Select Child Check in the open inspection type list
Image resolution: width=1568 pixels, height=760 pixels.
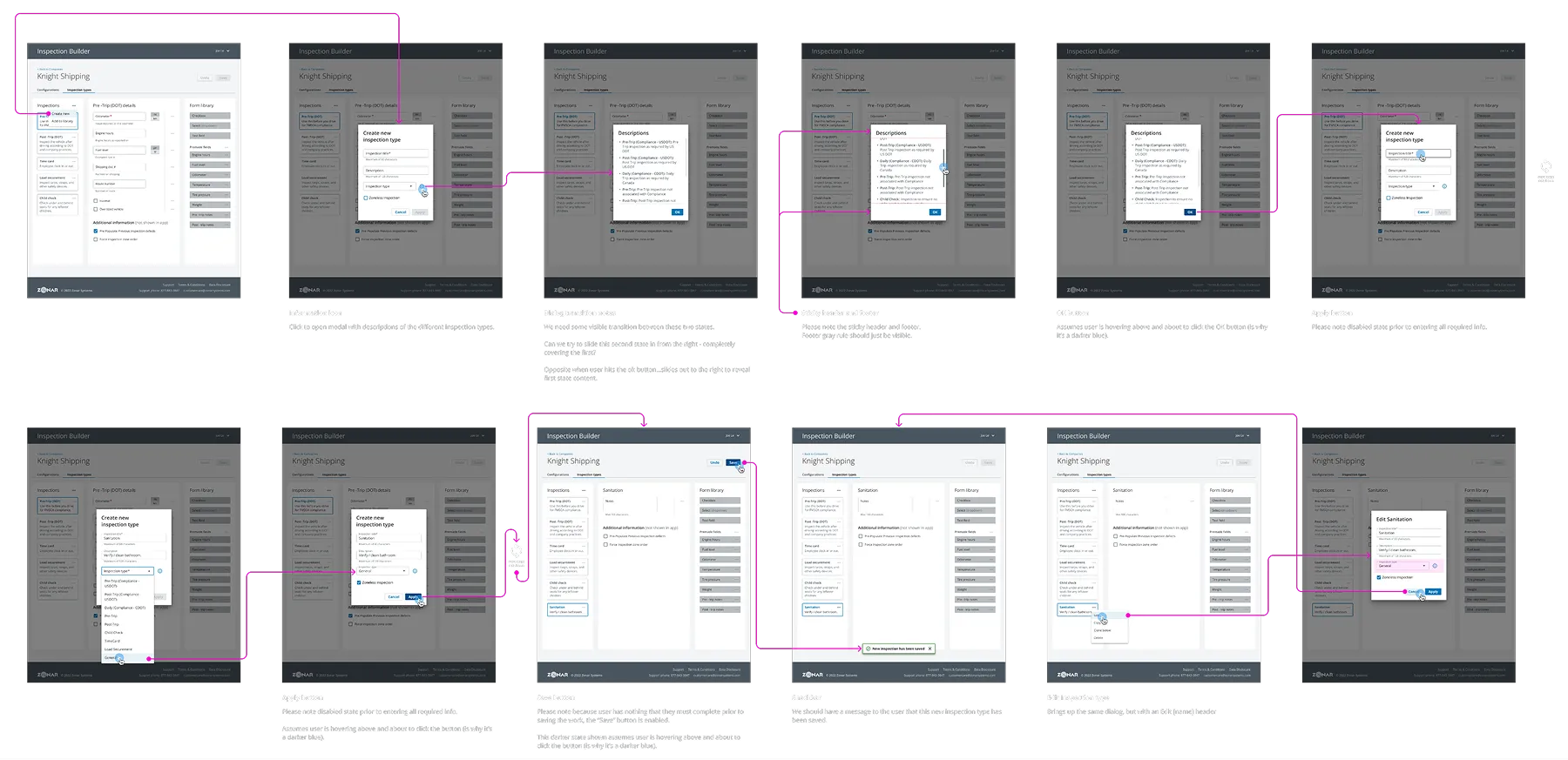pyautogui.click(x=128, y=633)
